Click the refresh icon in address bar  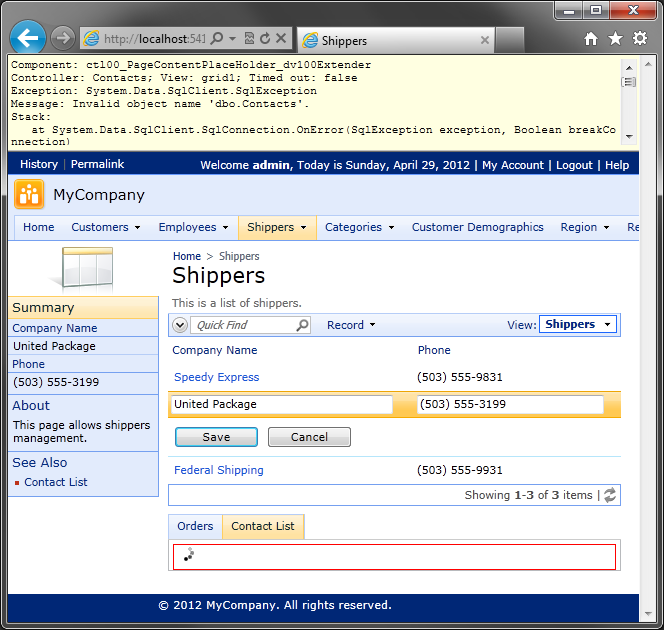point(265,39)
